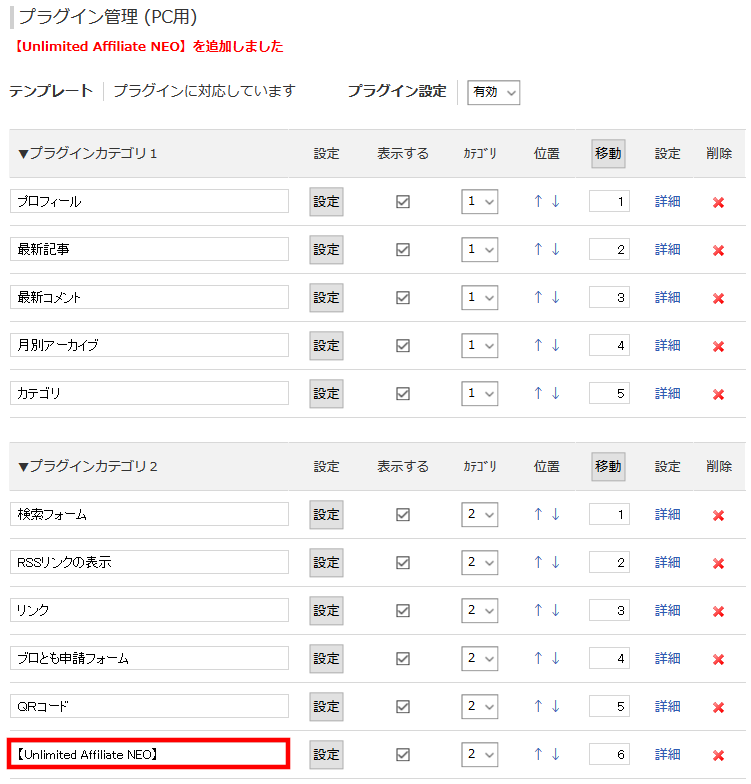Open 詳細 link for 最新コメント

click(668, 298)
